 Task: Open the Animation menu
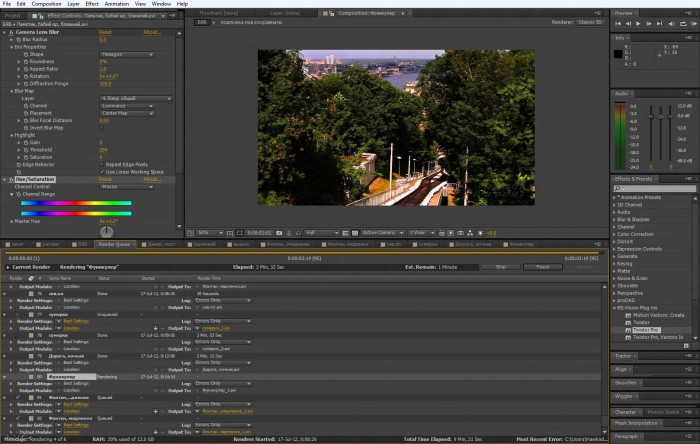point(117,4)
